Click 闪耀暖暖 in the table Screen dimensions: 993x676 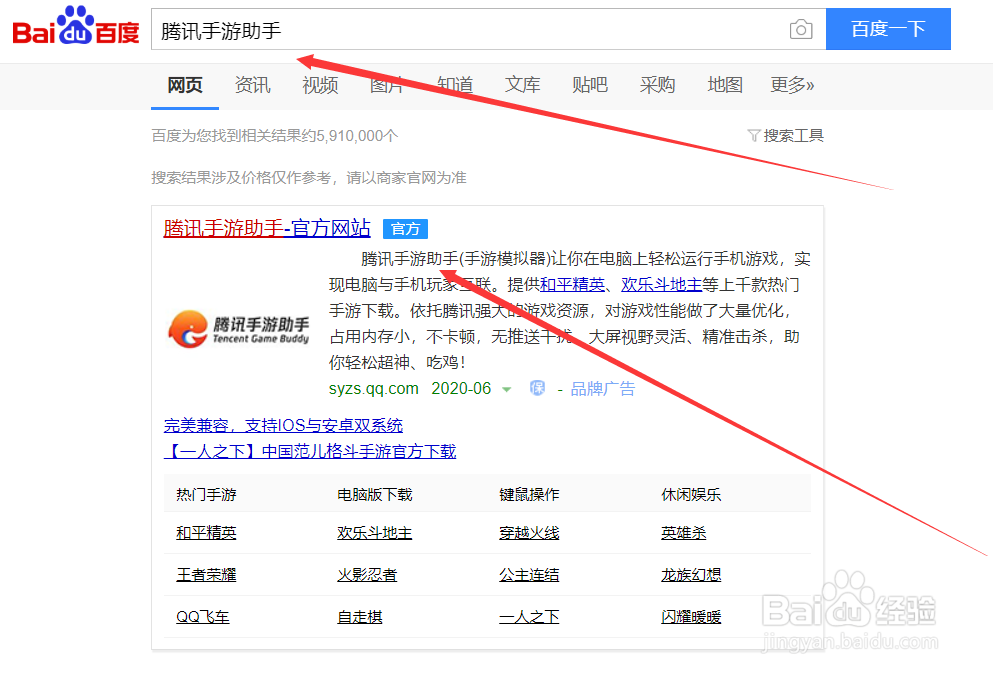click(x=692, y=616)
